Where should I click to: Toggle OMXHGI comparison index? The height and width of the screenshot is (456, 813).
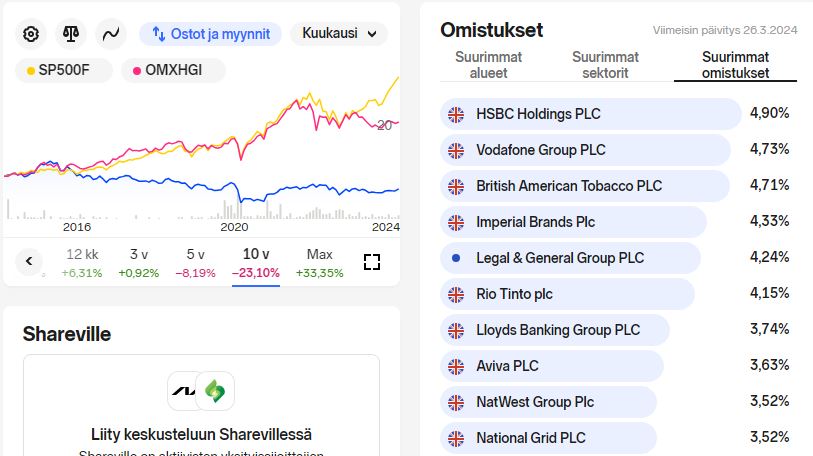[x=173, y=70]
